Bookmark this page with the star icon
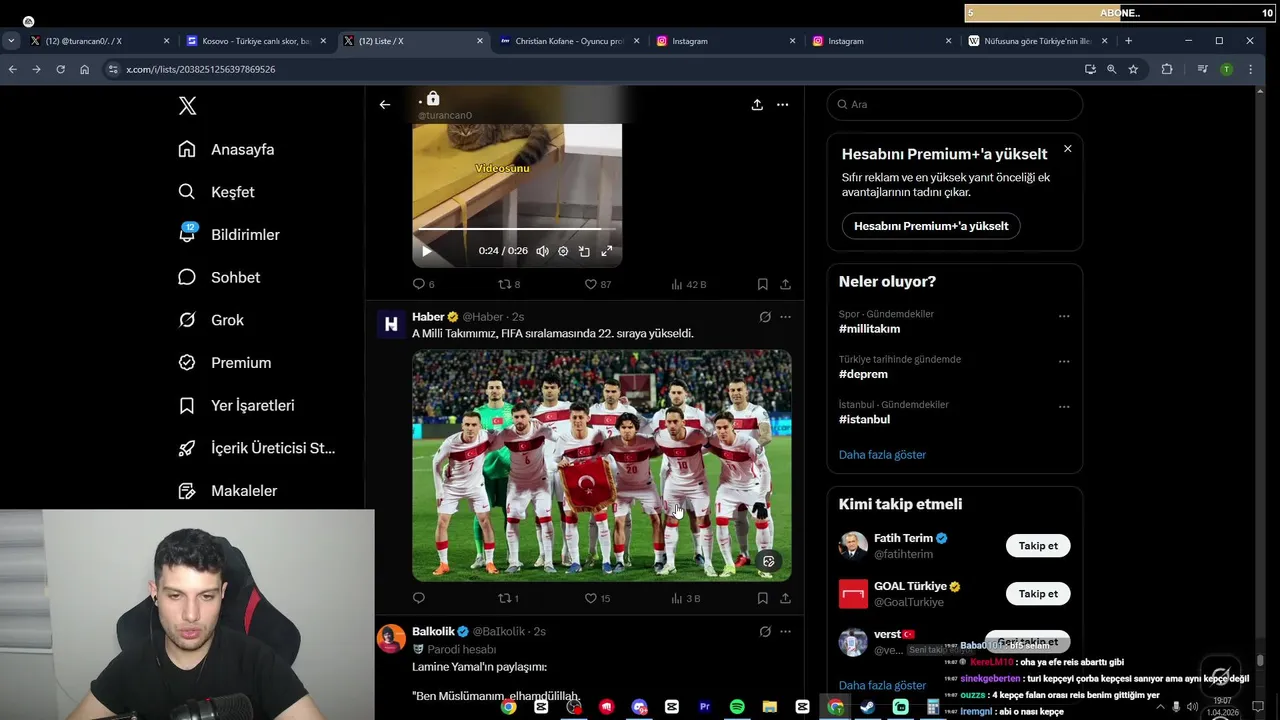 point(1133,69)
